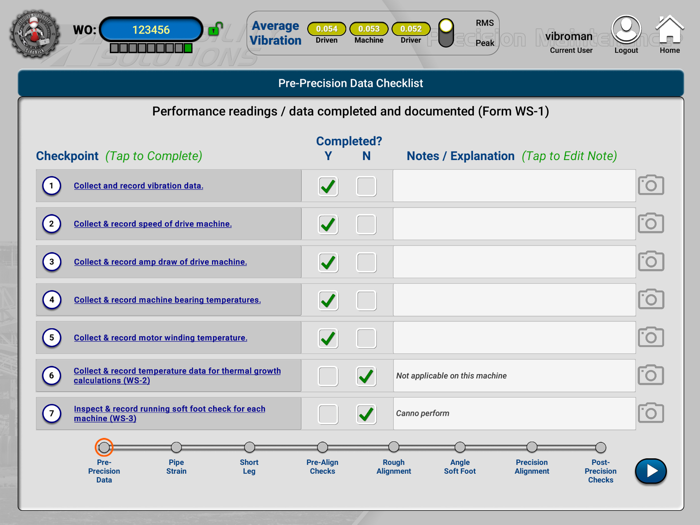
Task: Open camera for motor winding temperature row
Action: tap(651, 337)
